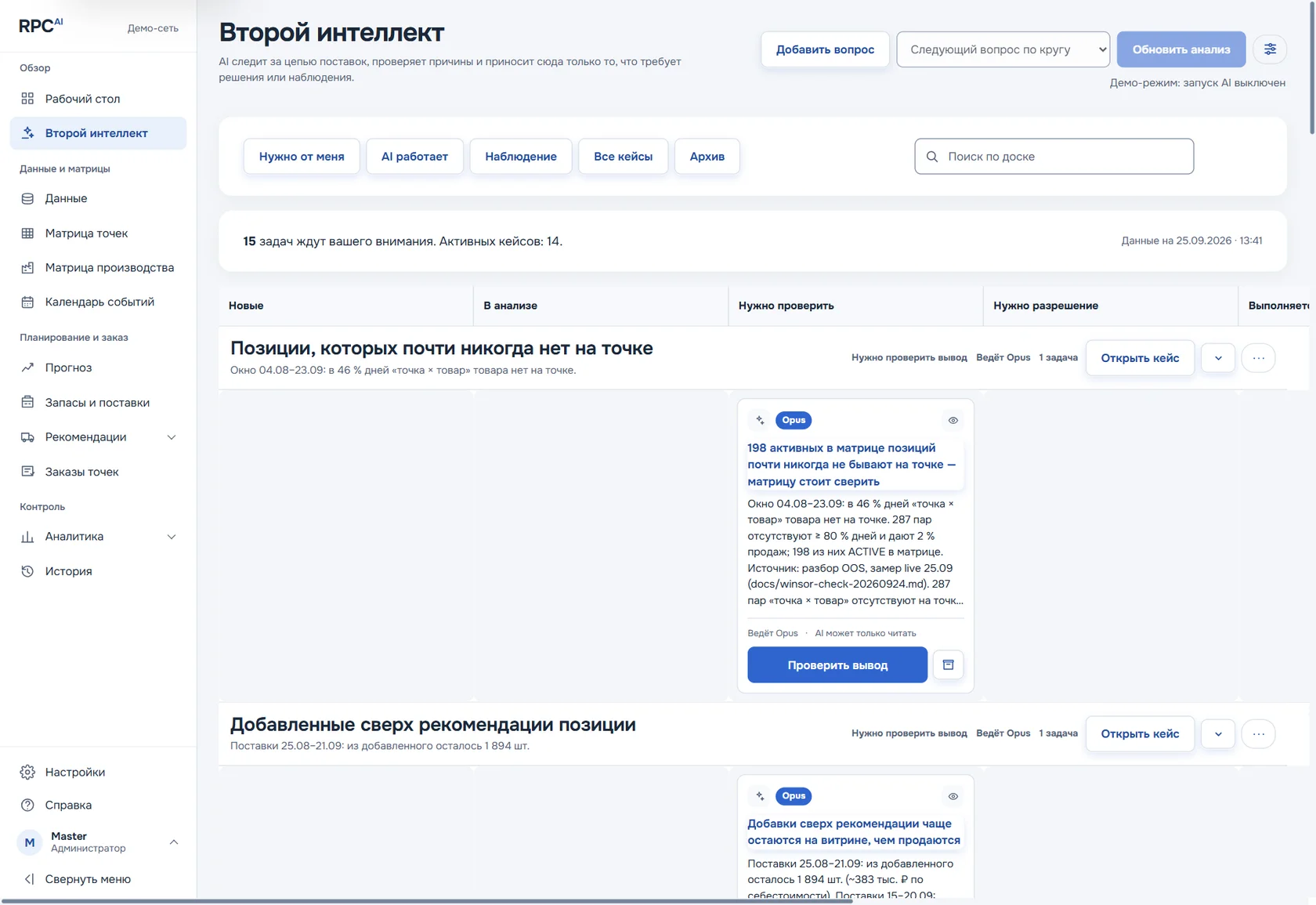Toggle watch eye on 198 активных card
Image resolution: width=1316 pixels, height=905 pixels.
953,421
